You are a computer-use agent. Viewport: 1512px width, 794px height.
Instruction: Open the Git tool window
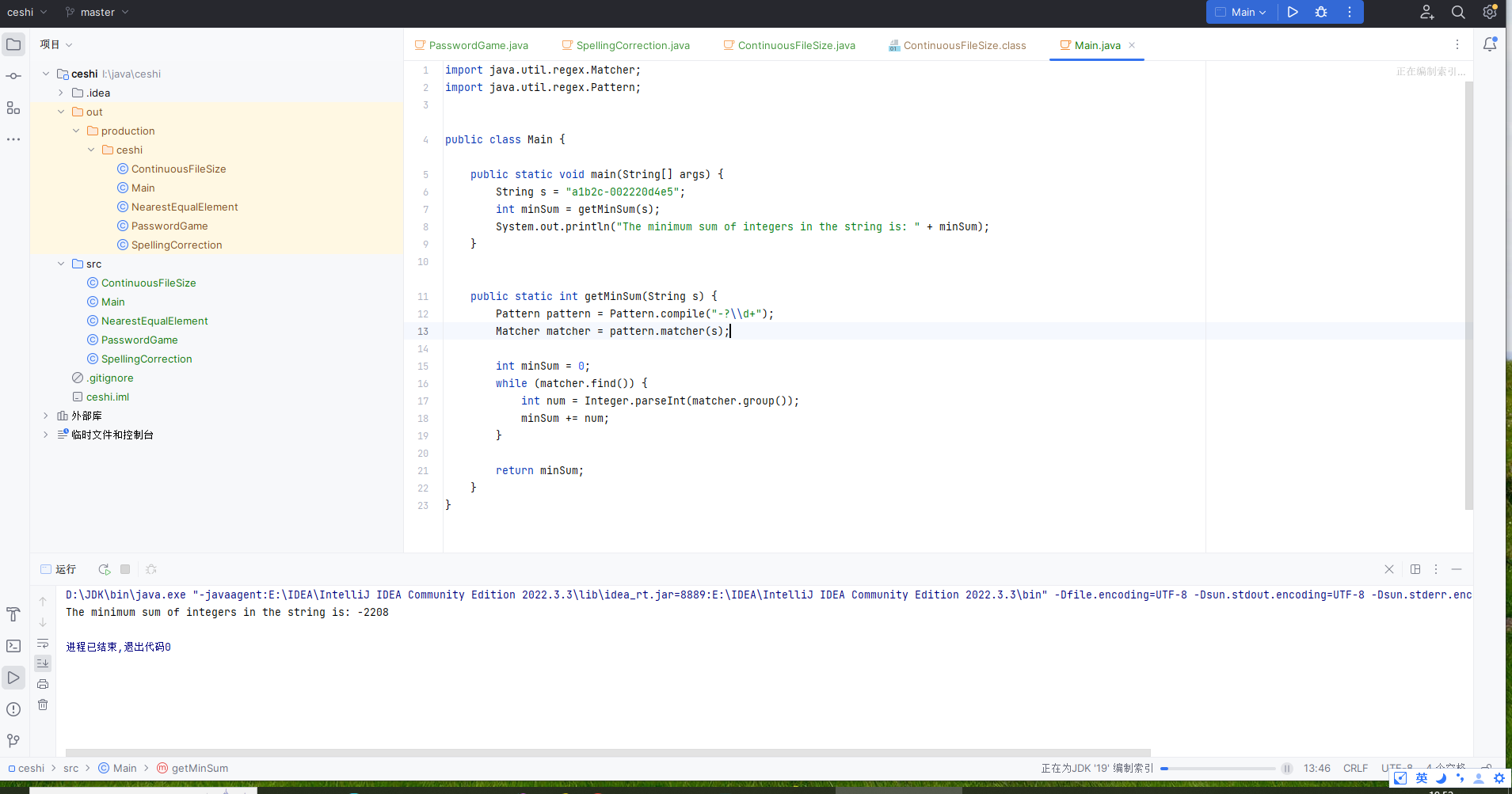(13, 741)
